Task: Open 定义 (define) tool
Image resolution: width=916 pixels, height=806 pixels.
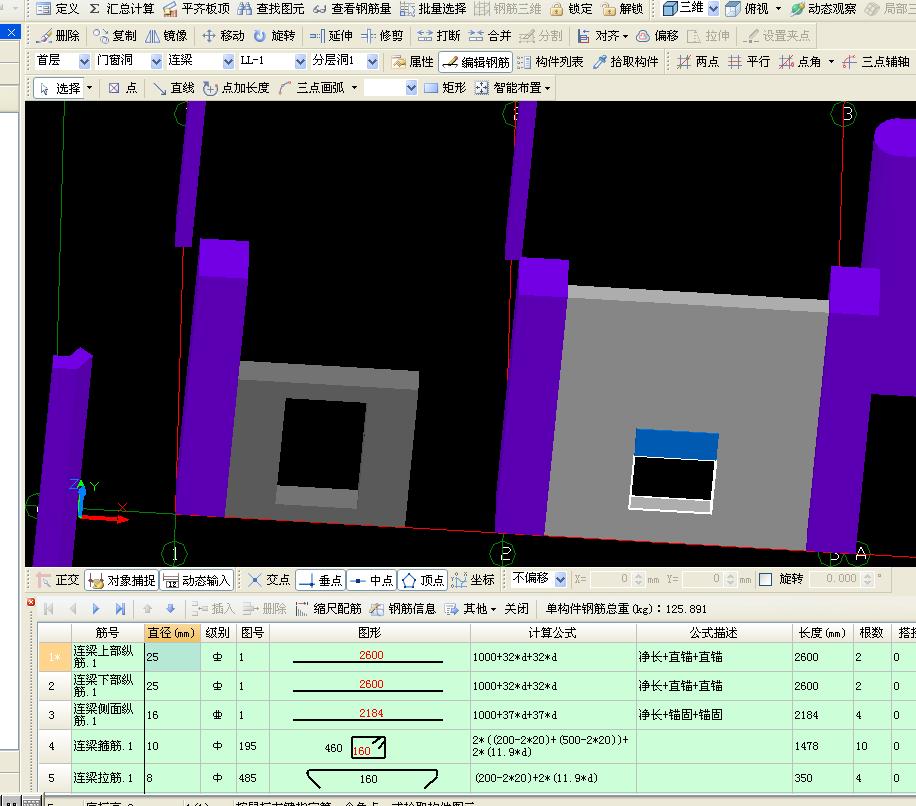Action: 57,9
